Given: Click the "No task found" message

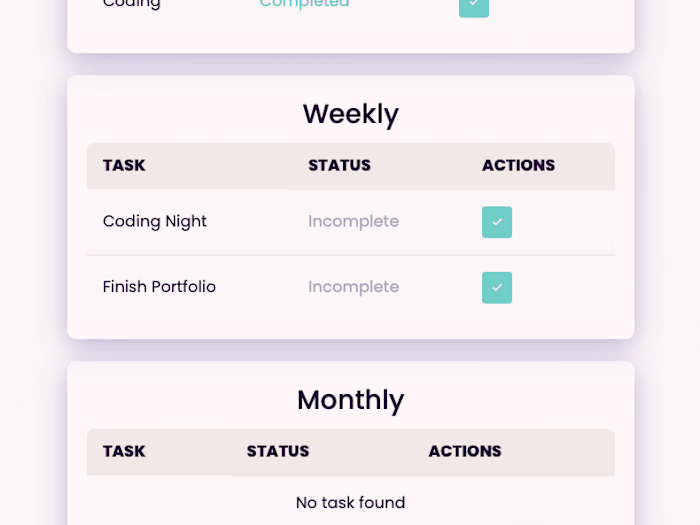Looking at the screenshot, I should pos(350,503).
